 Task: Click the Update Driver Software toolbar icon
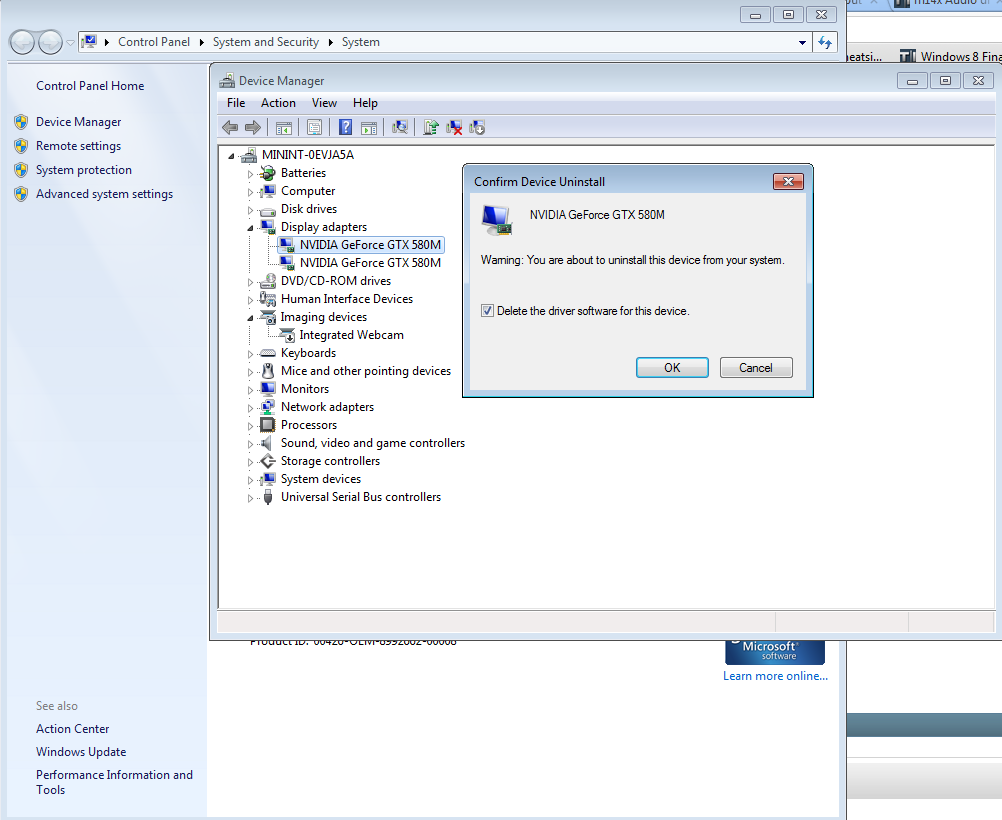[431, 127]
